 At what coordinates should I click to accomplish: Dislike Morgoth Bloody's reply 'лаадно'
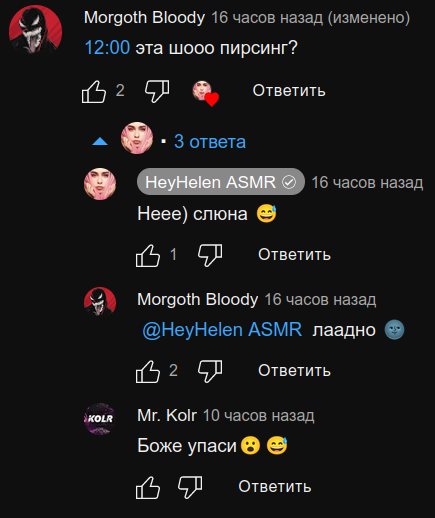210,371
